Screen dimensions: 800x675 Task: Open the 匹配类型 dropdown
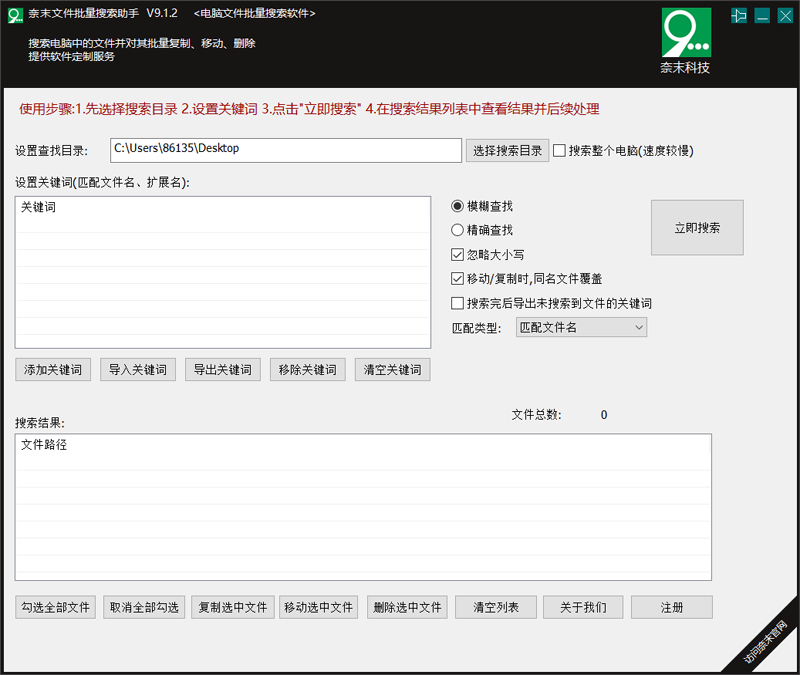point(581,327)
